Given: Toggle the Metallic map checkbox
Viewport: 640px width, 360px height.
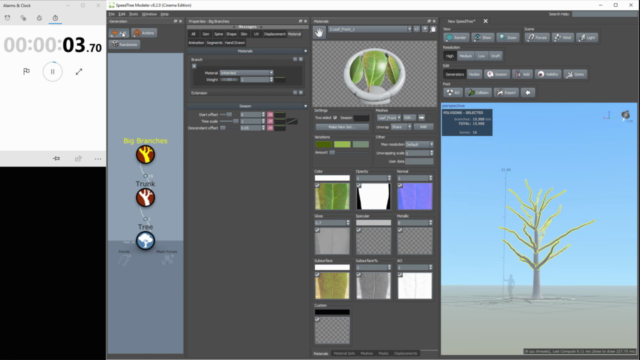Looking at the screenshot, I should 400,230.
